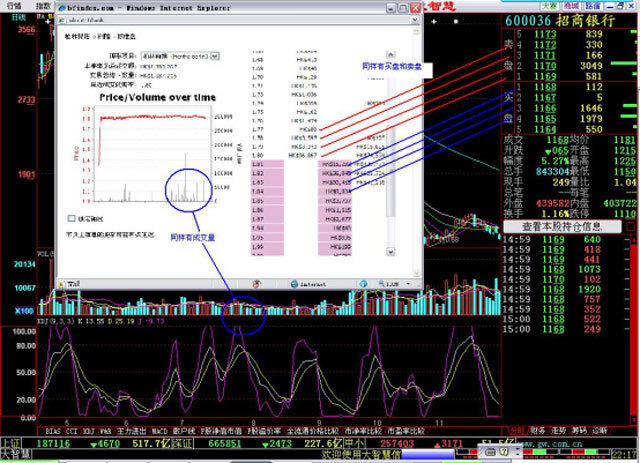
Task: Click the 大赛 button in title bar
Action: [549, 6]
